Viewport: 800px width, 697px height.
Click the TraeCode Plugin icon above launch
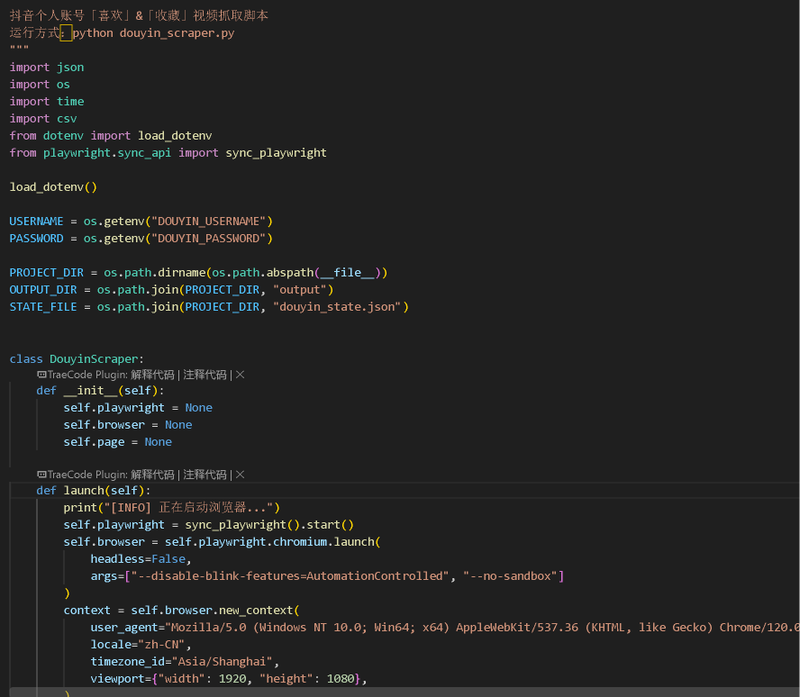tap(42, 475)
